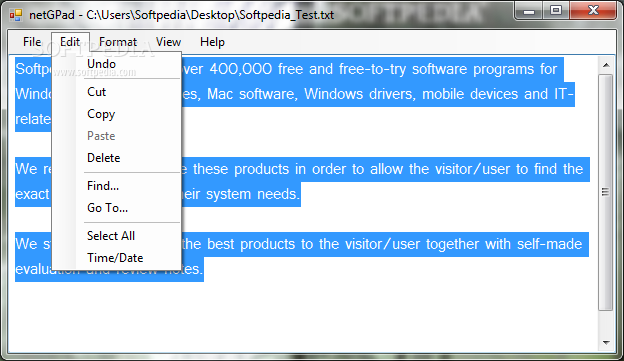This screenshot has height=361, width=624.
Task: Click the words 'Mac software,' in the editor
Action: point(252,94)
